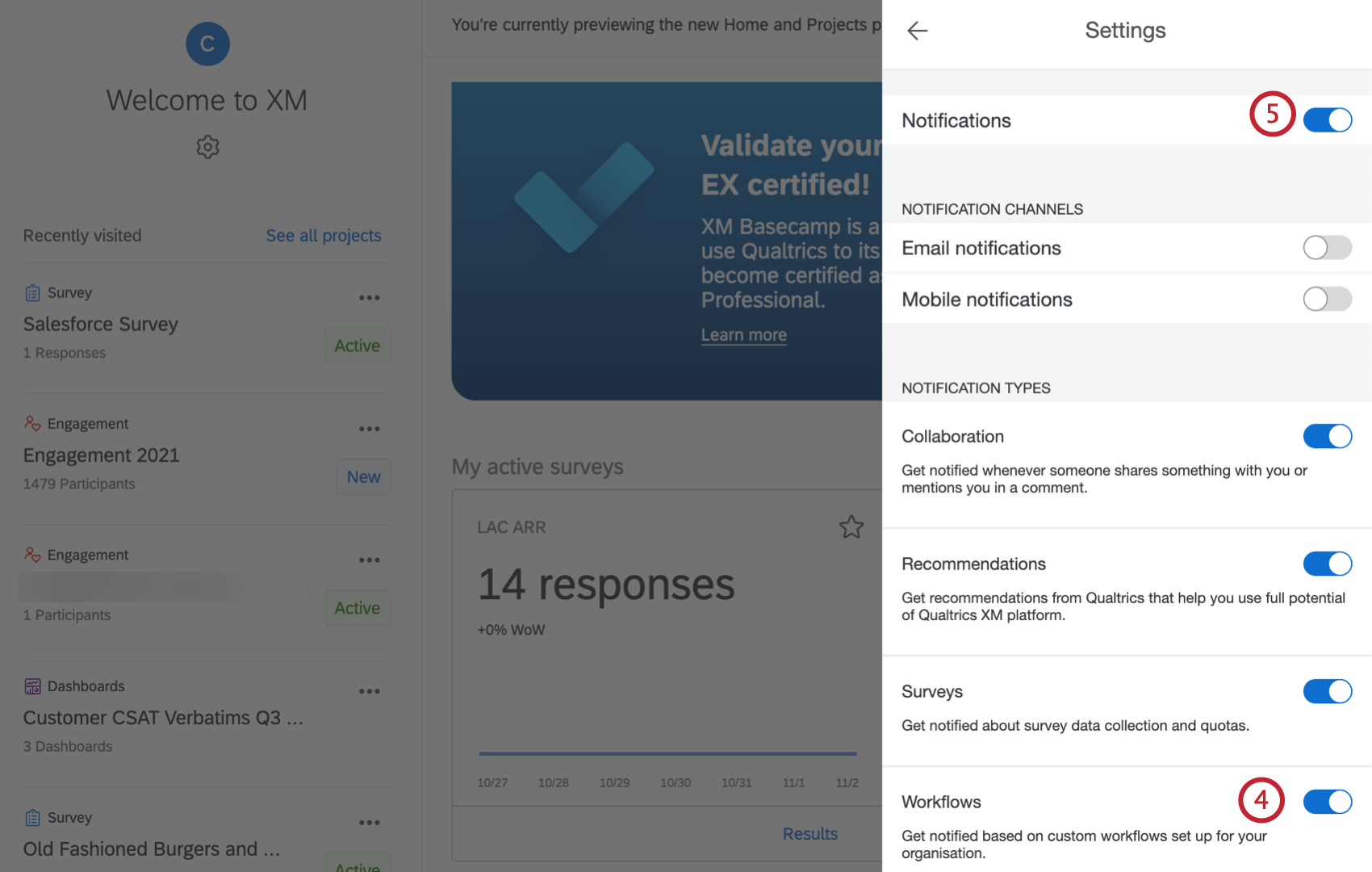This screenshot has width=1372, height=872.
Task: Disable Workflows notifications
Action: (x=1327, y=802)
